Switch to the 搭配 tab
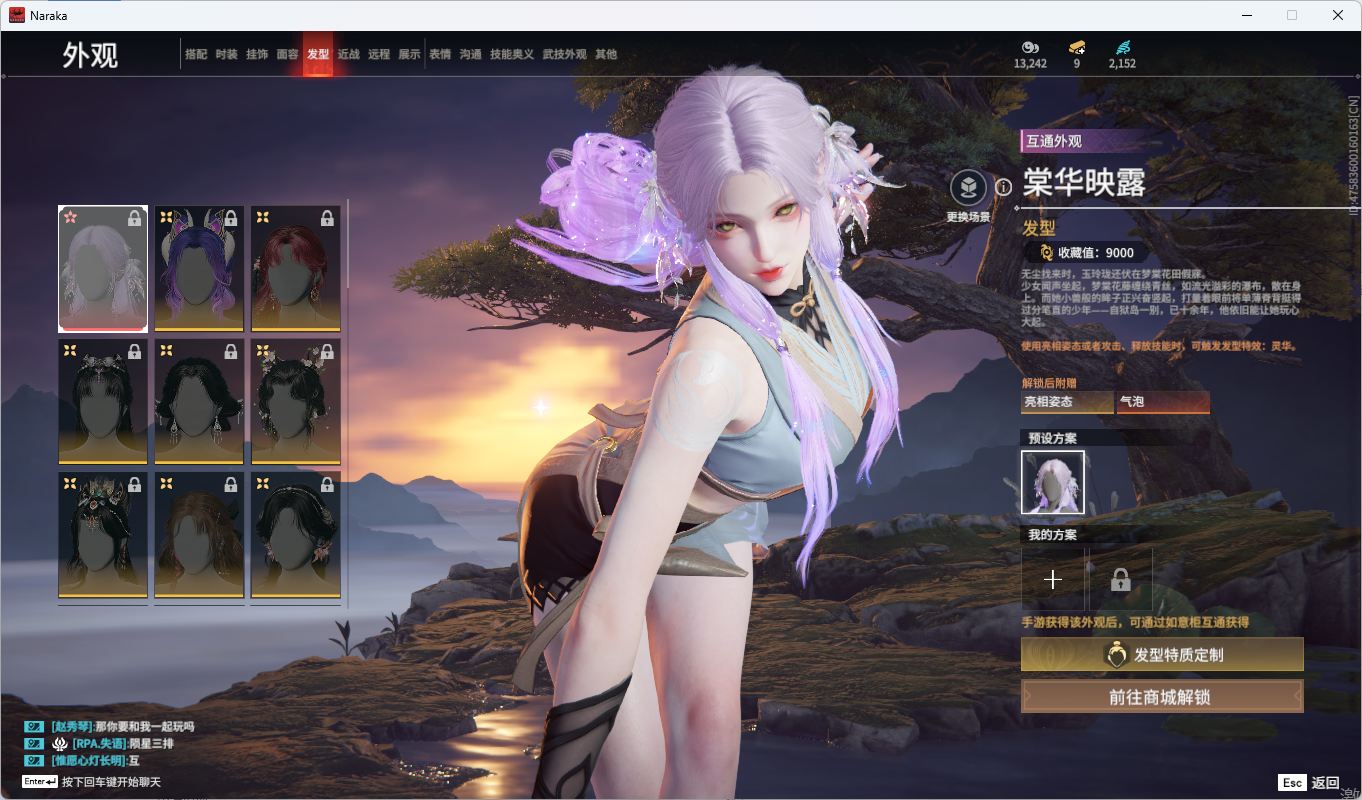Screen dimensions: 1362x800 click(196, 54)
